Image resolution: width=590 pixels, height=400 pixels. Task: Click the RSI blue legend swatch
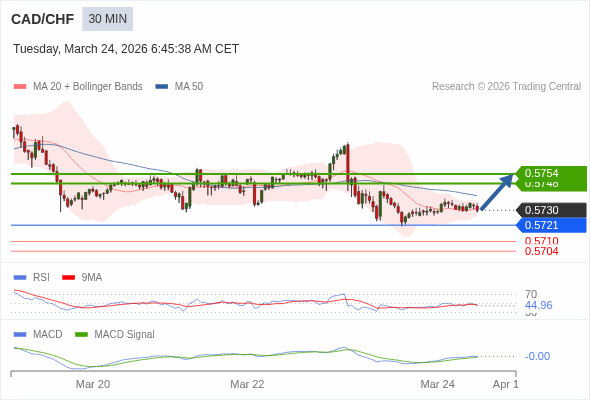click(20, 278)
